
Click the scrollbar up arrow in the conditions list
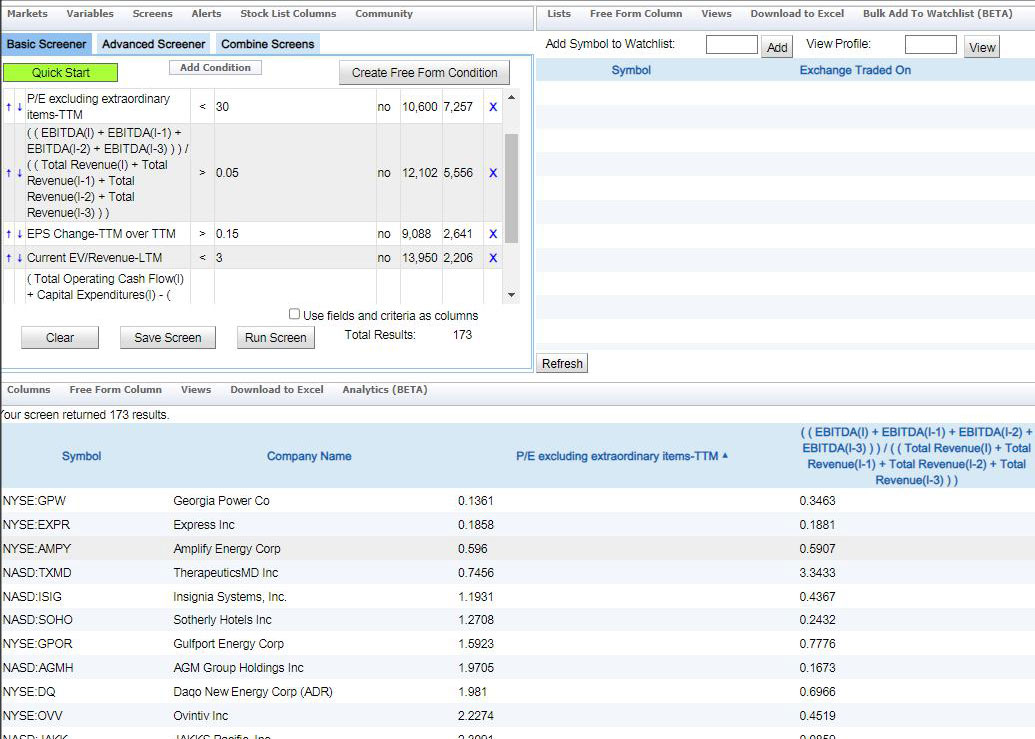coord(510,95)
